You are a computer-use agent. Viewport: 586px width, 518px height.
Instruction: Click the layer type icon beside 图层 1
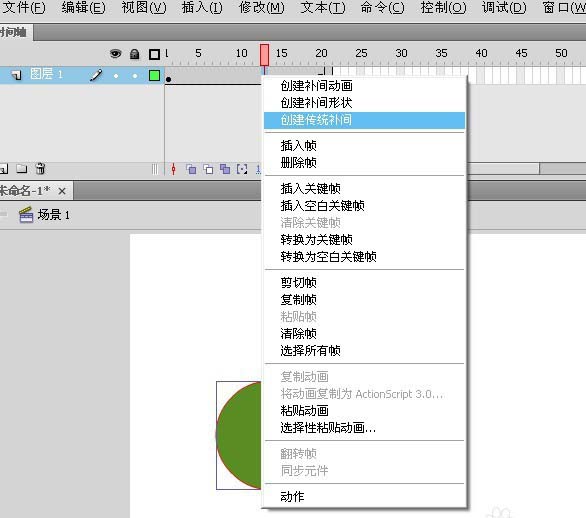pos(16,75)
